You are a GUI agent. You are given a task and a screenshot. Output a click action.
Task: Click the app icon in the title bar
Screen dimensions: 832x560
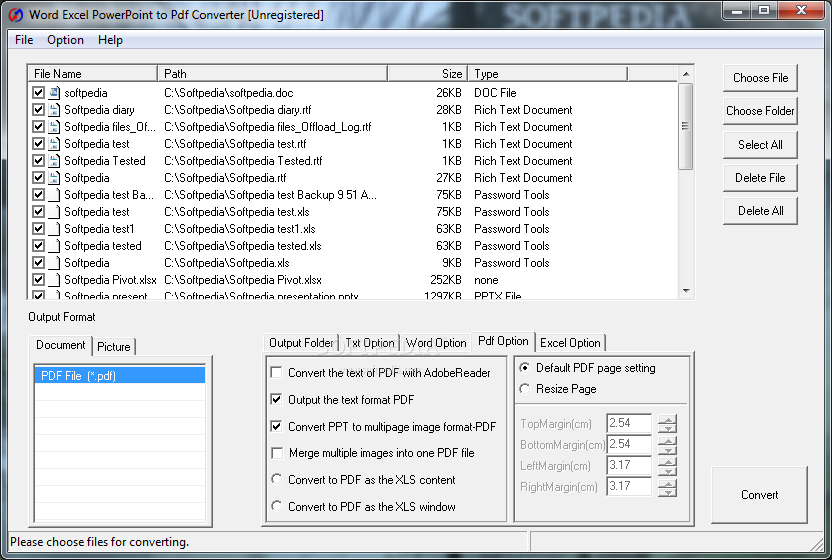tap(15, 15)
